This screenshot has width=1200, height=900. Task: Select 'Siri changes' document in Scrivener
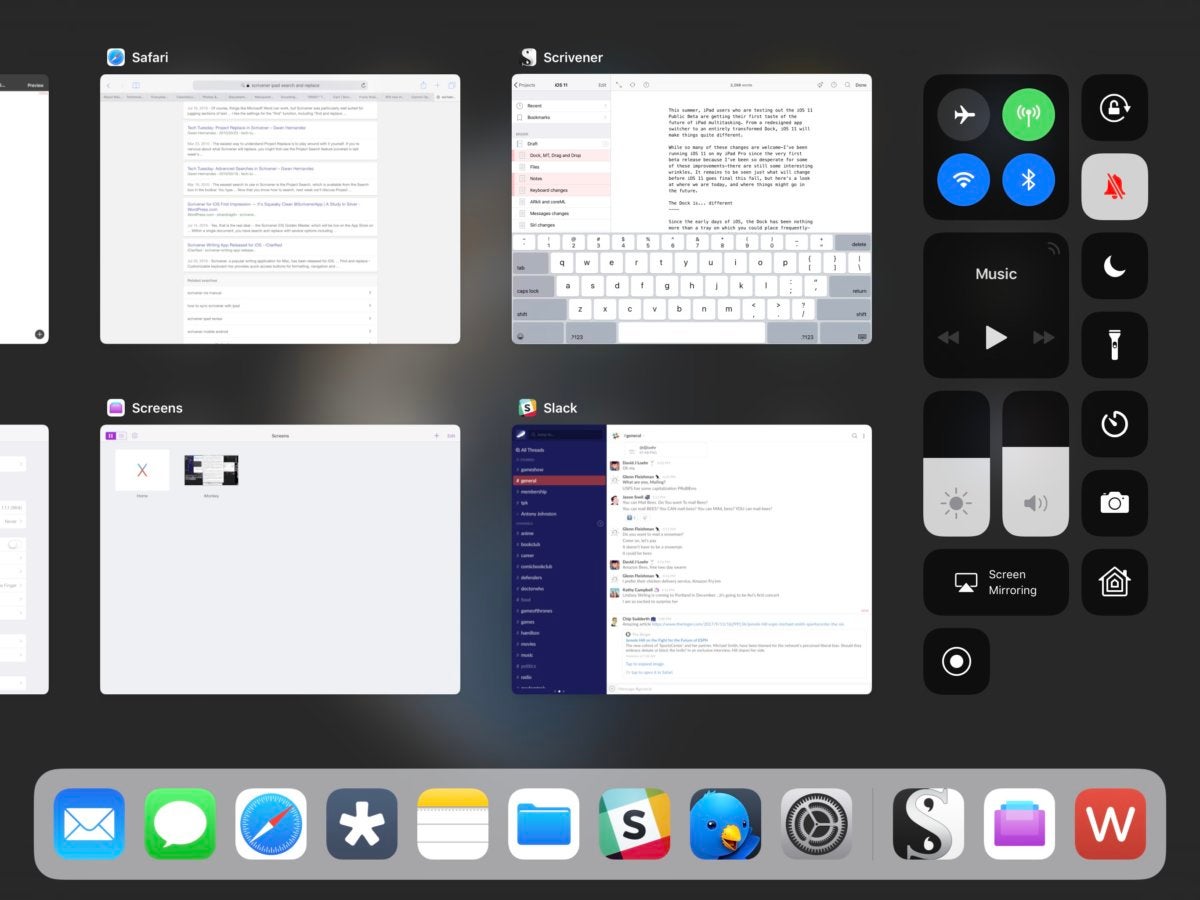561,225
